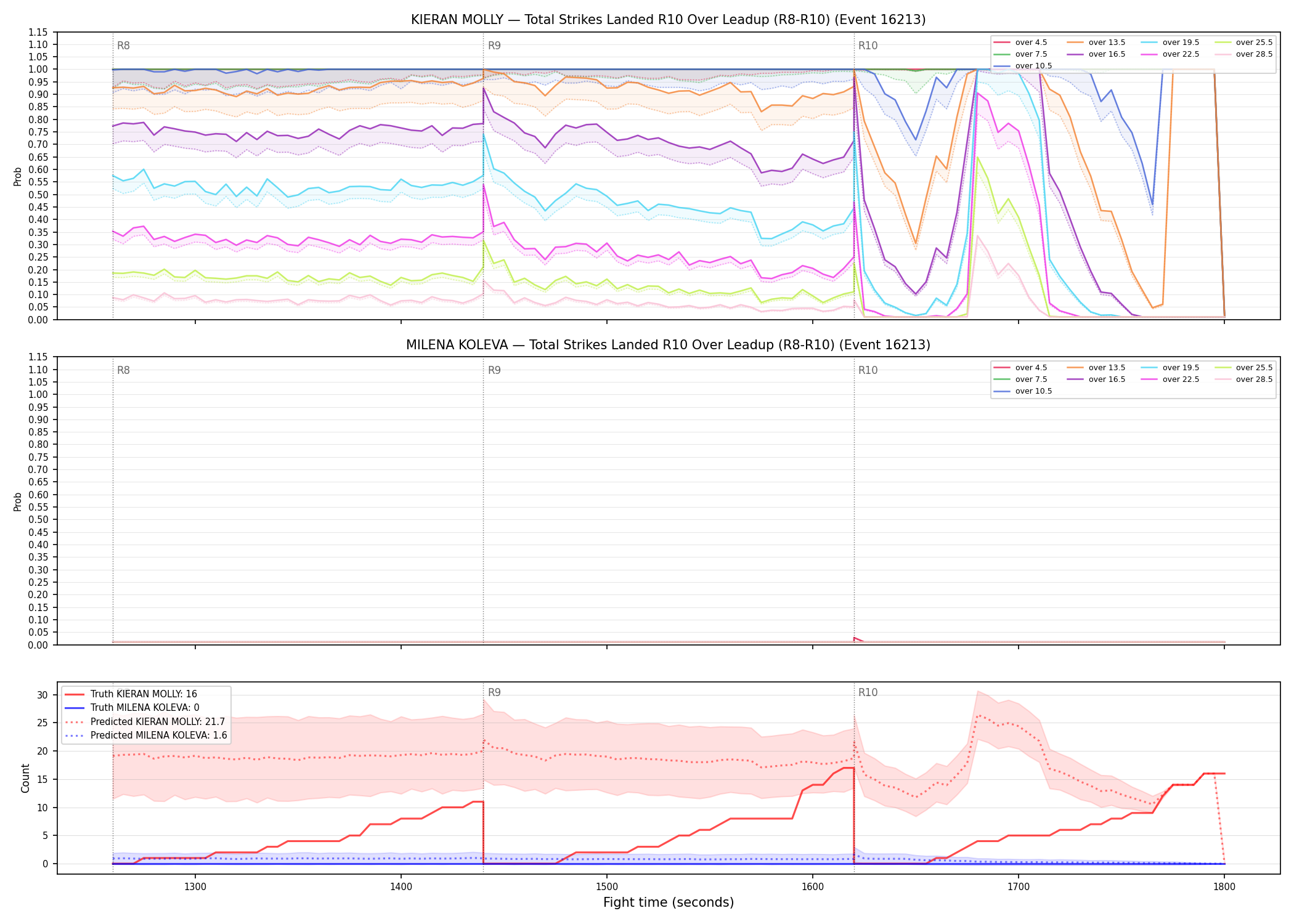Click the 'Count' y-axis label
Screen dimensions: 1294x924
(x=25, y=778)
